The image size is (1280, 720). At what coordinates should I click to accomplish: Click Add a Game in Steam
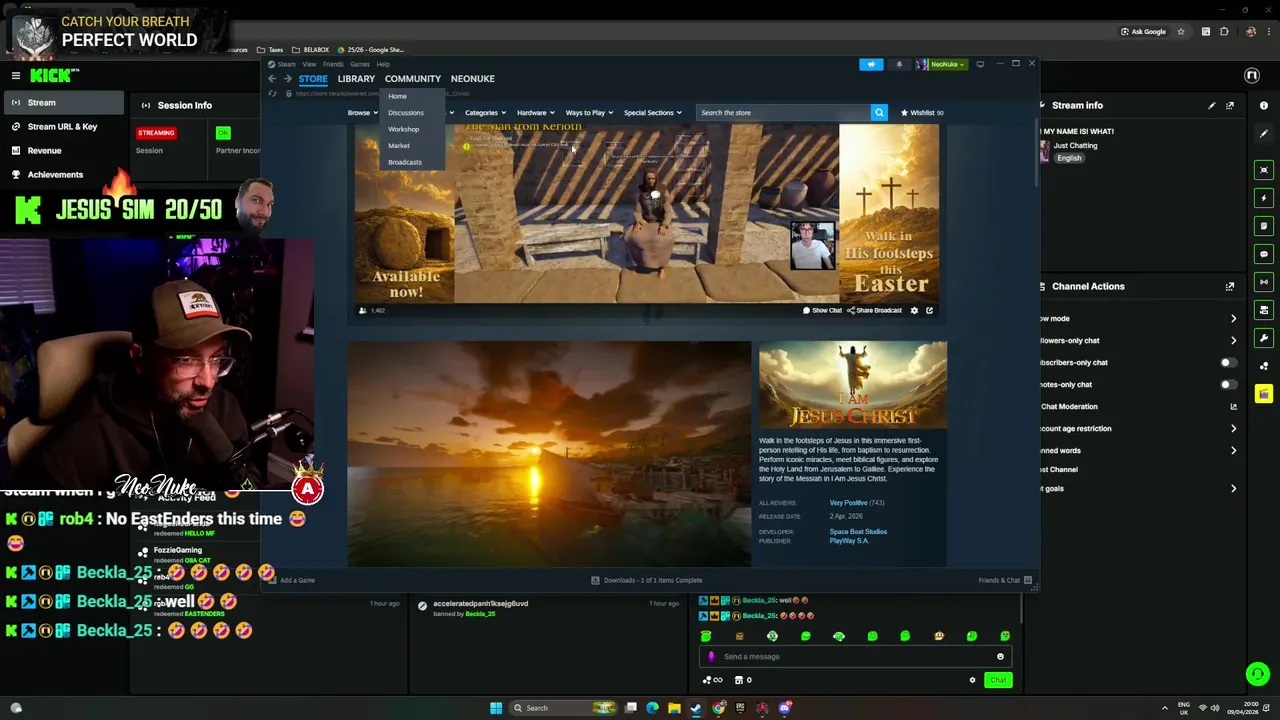click(291, 580)
